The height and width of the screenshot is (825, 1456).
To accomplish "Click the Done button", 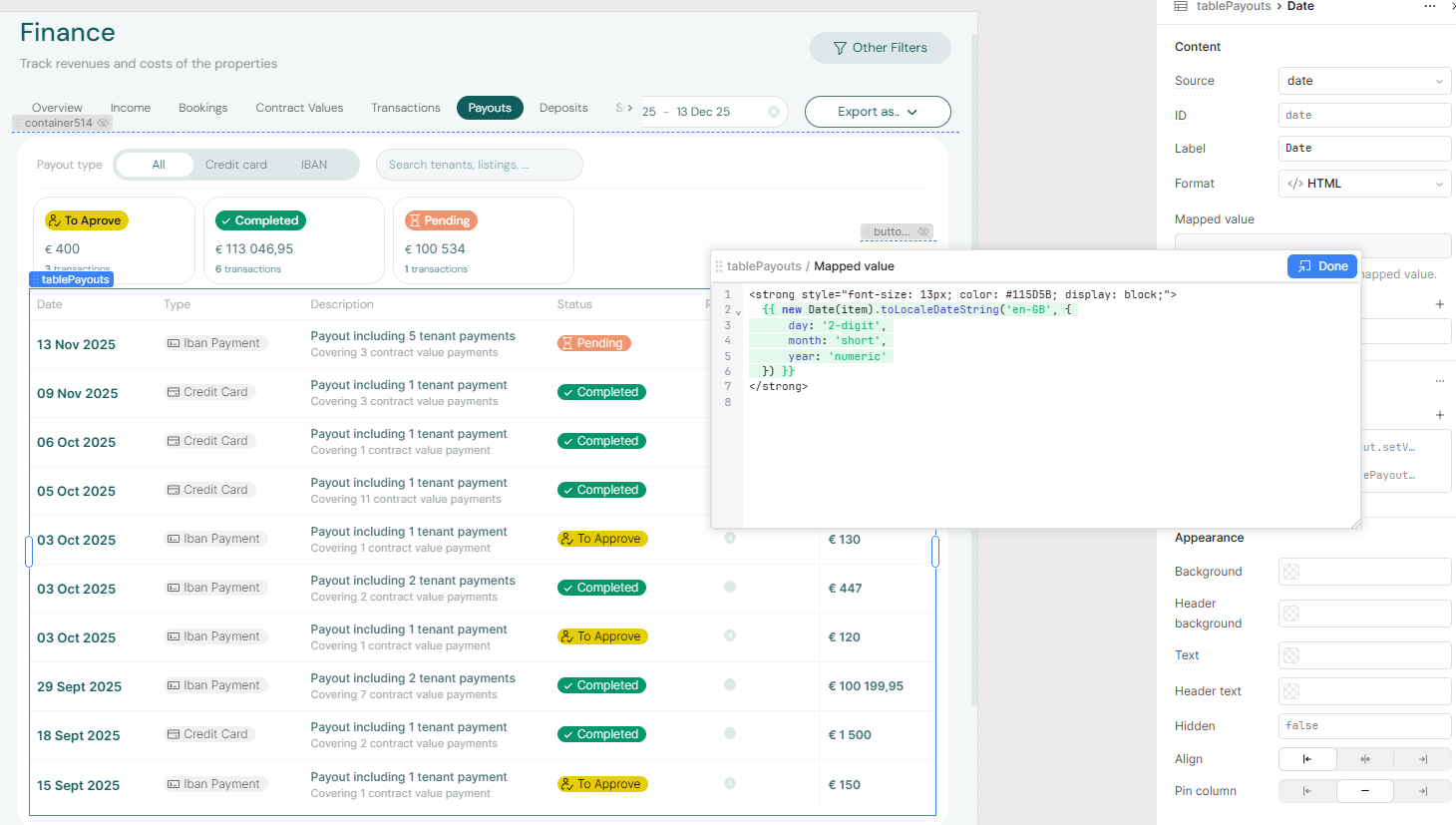I will coord(1322,266).
